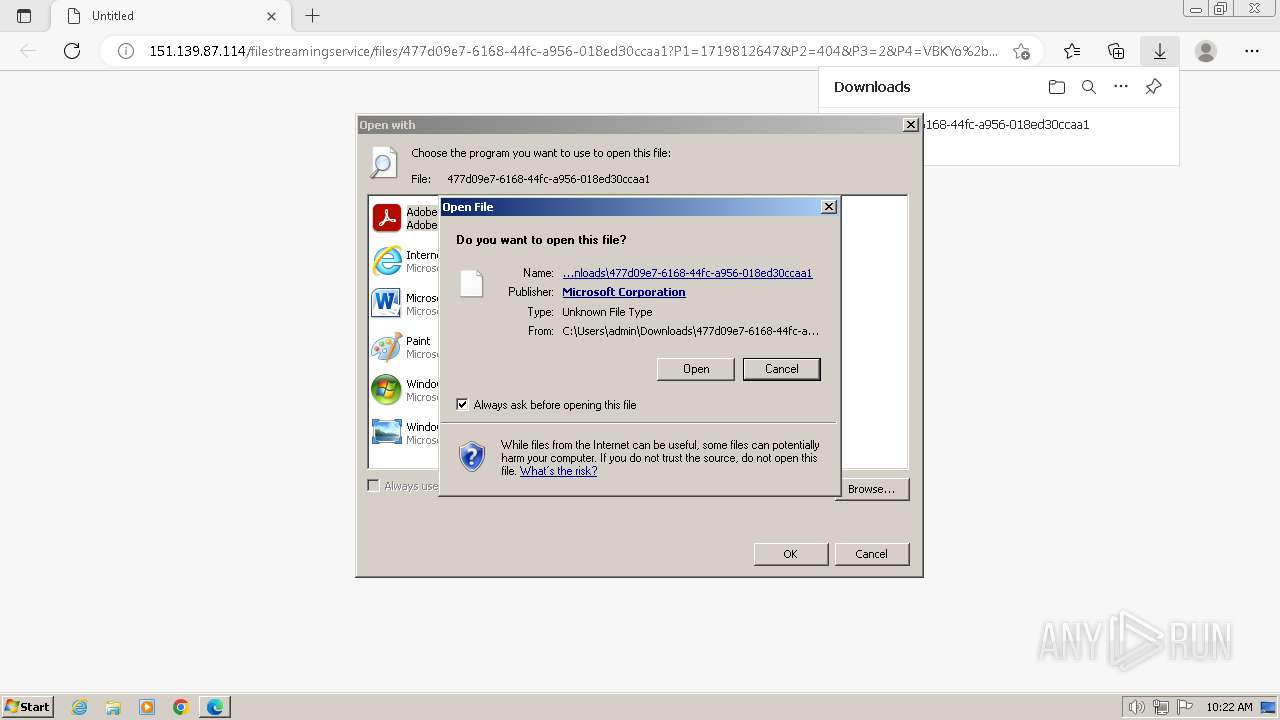Viewport: 1280px width, 720px height.
Task: Select Windows Media Center program icon
Action: click(386, 390)
